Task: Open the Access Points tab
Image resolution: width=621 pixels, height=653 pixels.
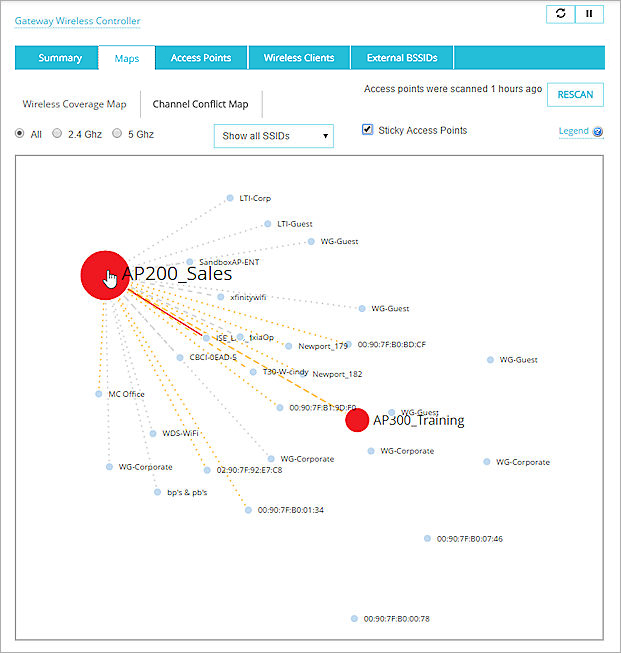Action: coord(201,58)
